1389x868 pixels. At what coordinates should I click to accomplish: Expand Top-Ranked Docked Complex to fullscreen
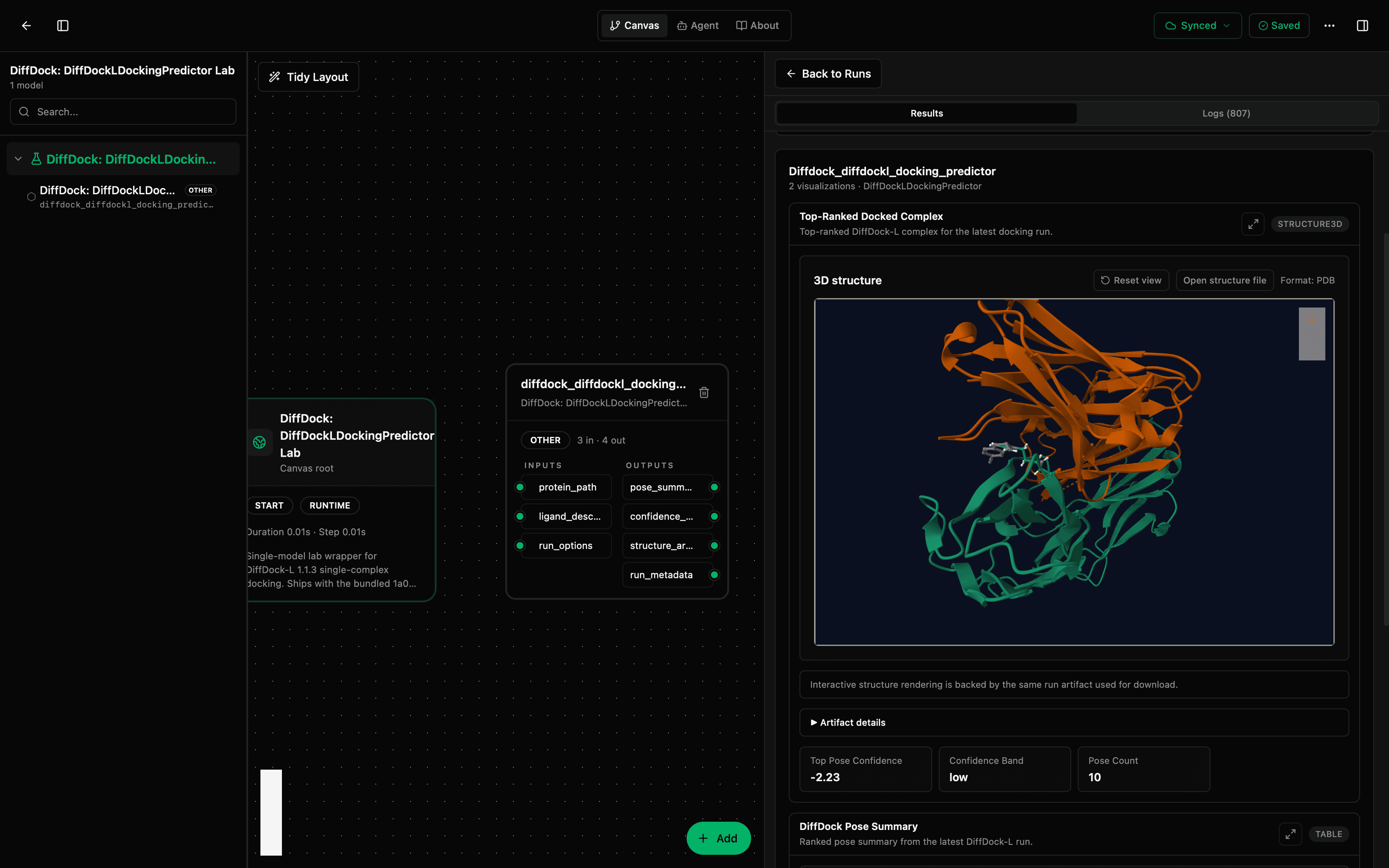click(1253, 224)
